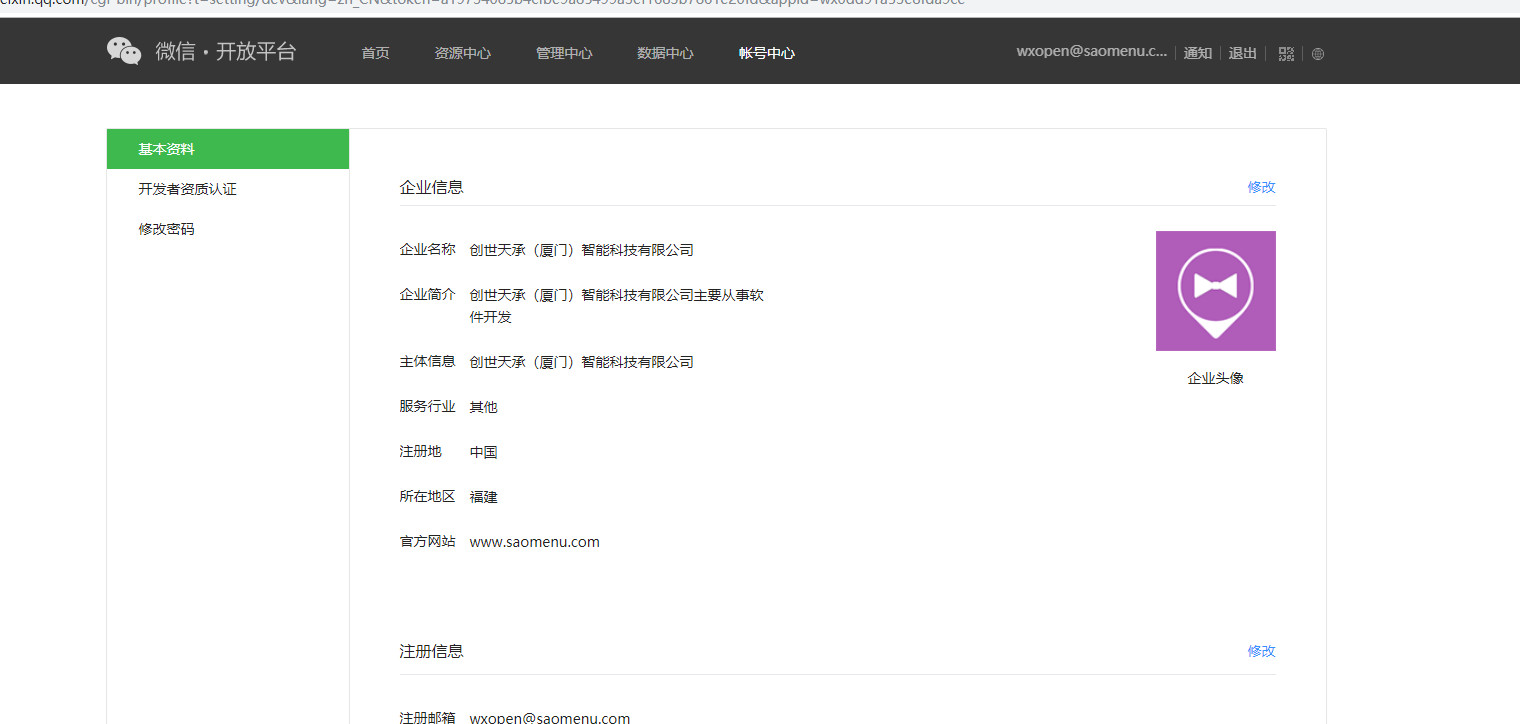Click the 所在地区 value 福建
The image size is (1520, 724).
pyautogui.click(x=484, y=497)
